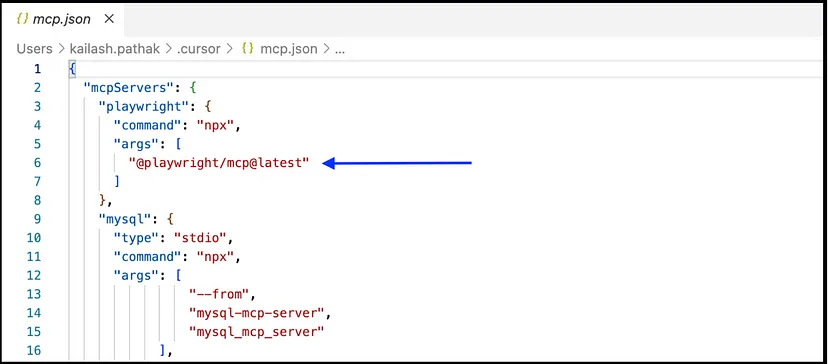Click the breadcrumb ellipsis symbol segment
828x364 pixels.
340,51
